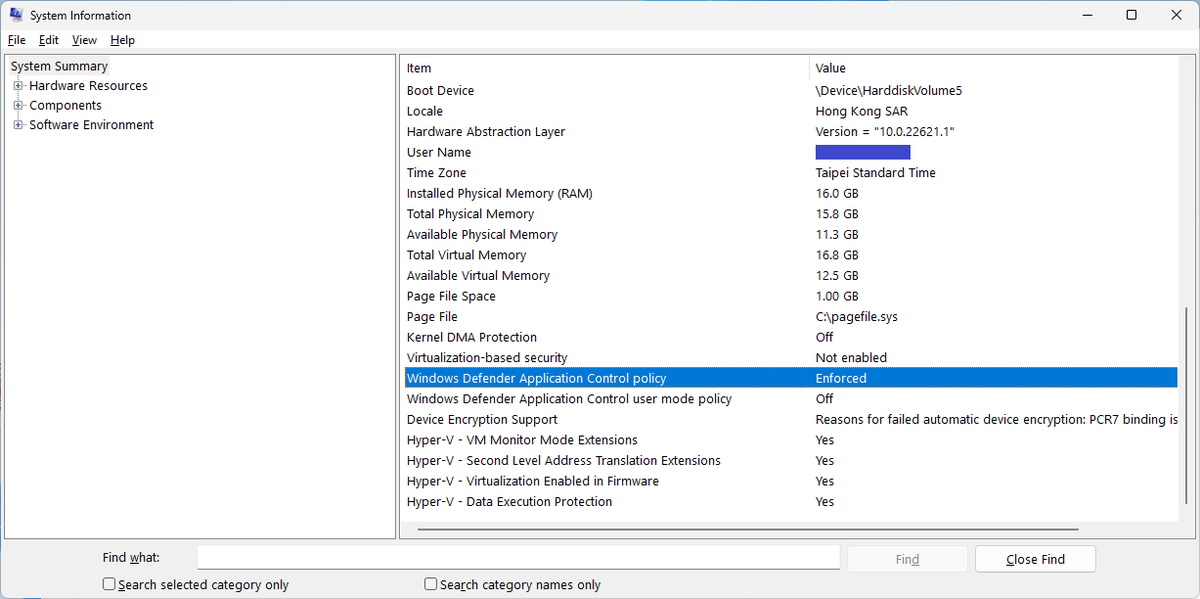Expand the Software Environment node
1200x599 pixels.
coord(18,125)
